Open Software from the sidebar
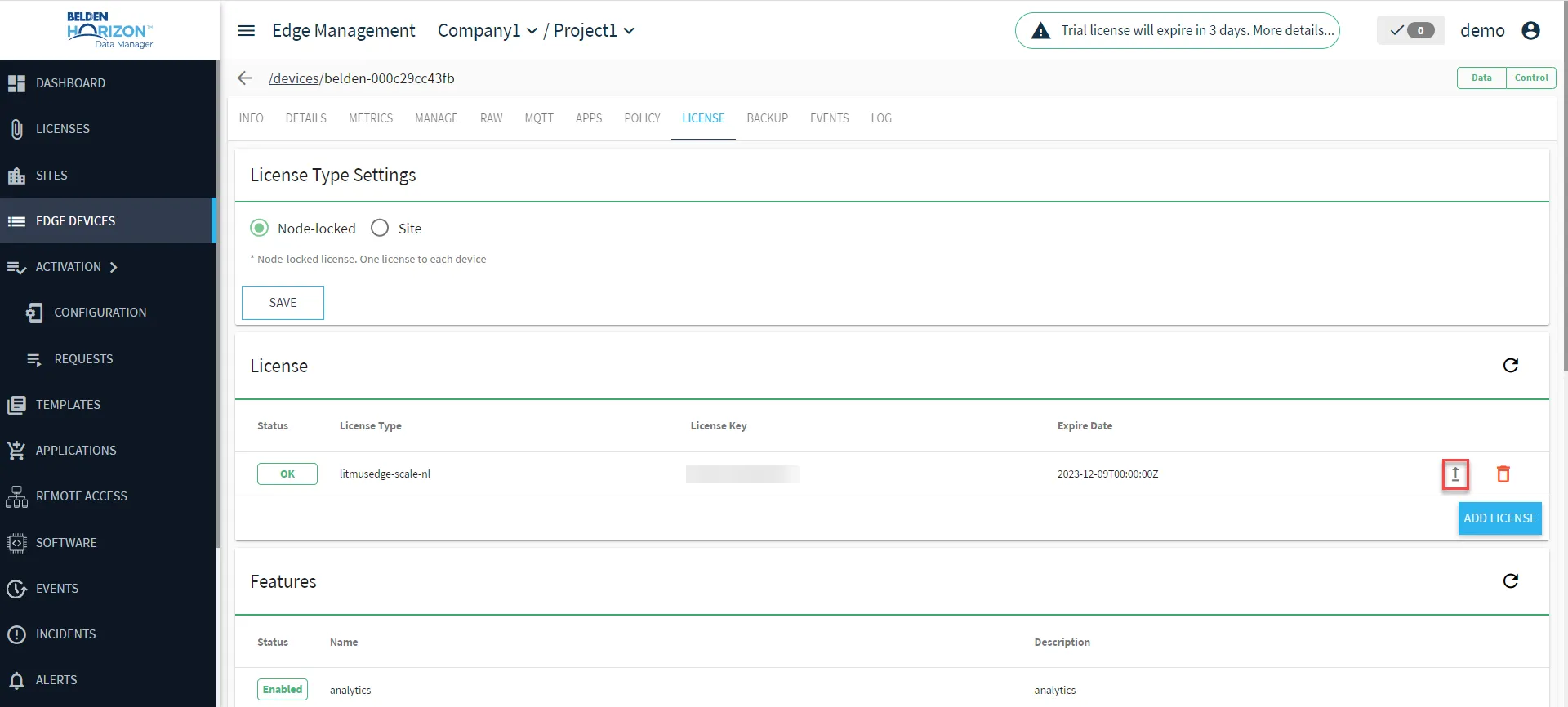 point(66,543)
